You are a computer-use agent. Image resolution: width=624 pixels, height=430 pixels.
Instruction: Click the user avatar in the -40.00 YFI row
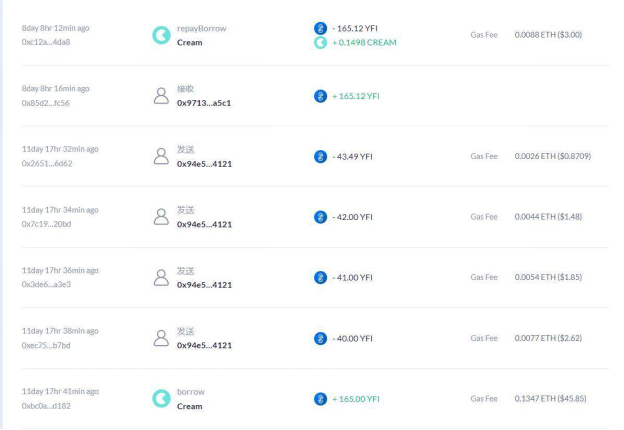tap(161, 338)
